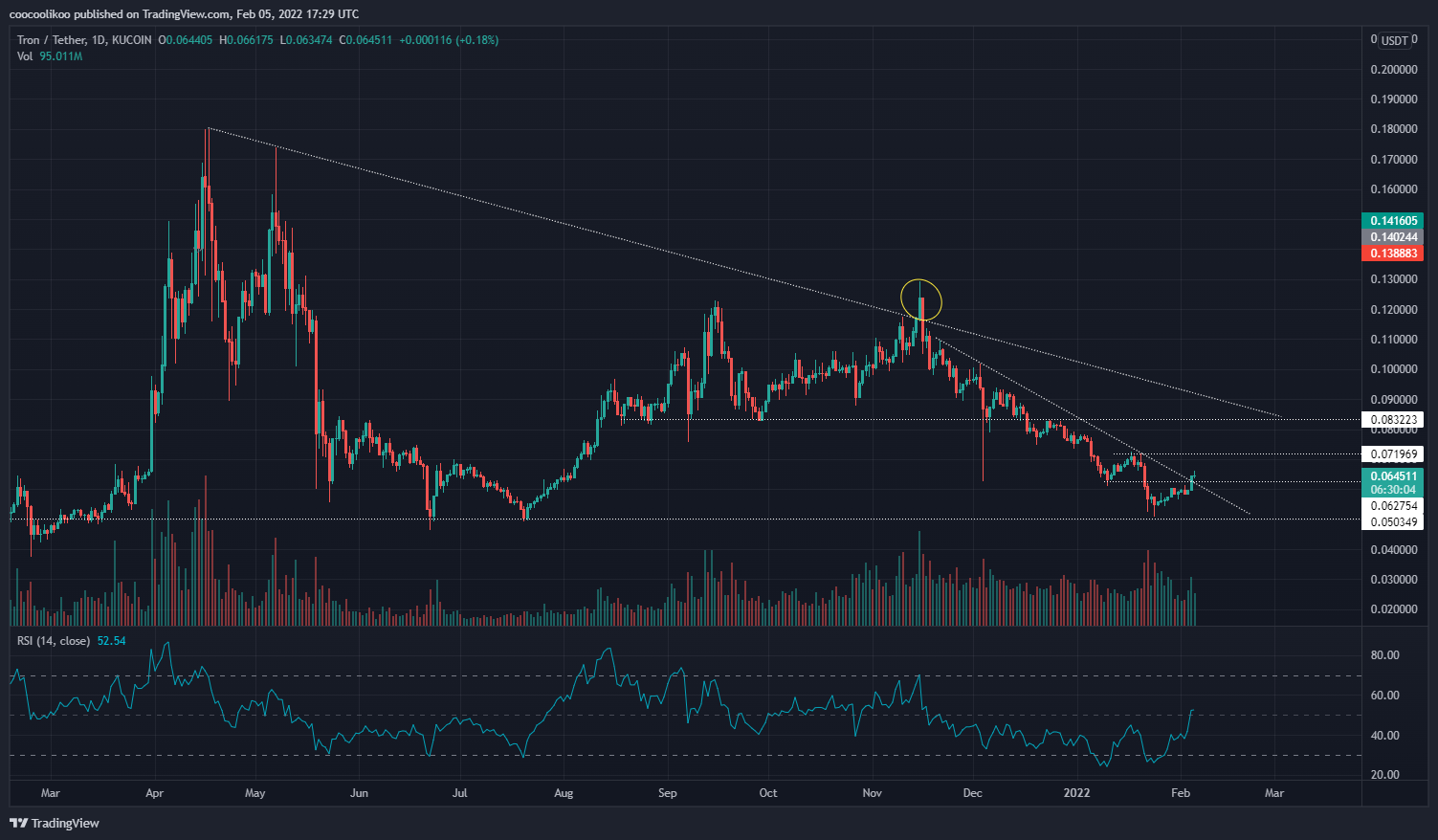The width and height of the screenshot is (1438, 840).
Task: Click the TradingView logo at bottom left
Action: point(55,823)
